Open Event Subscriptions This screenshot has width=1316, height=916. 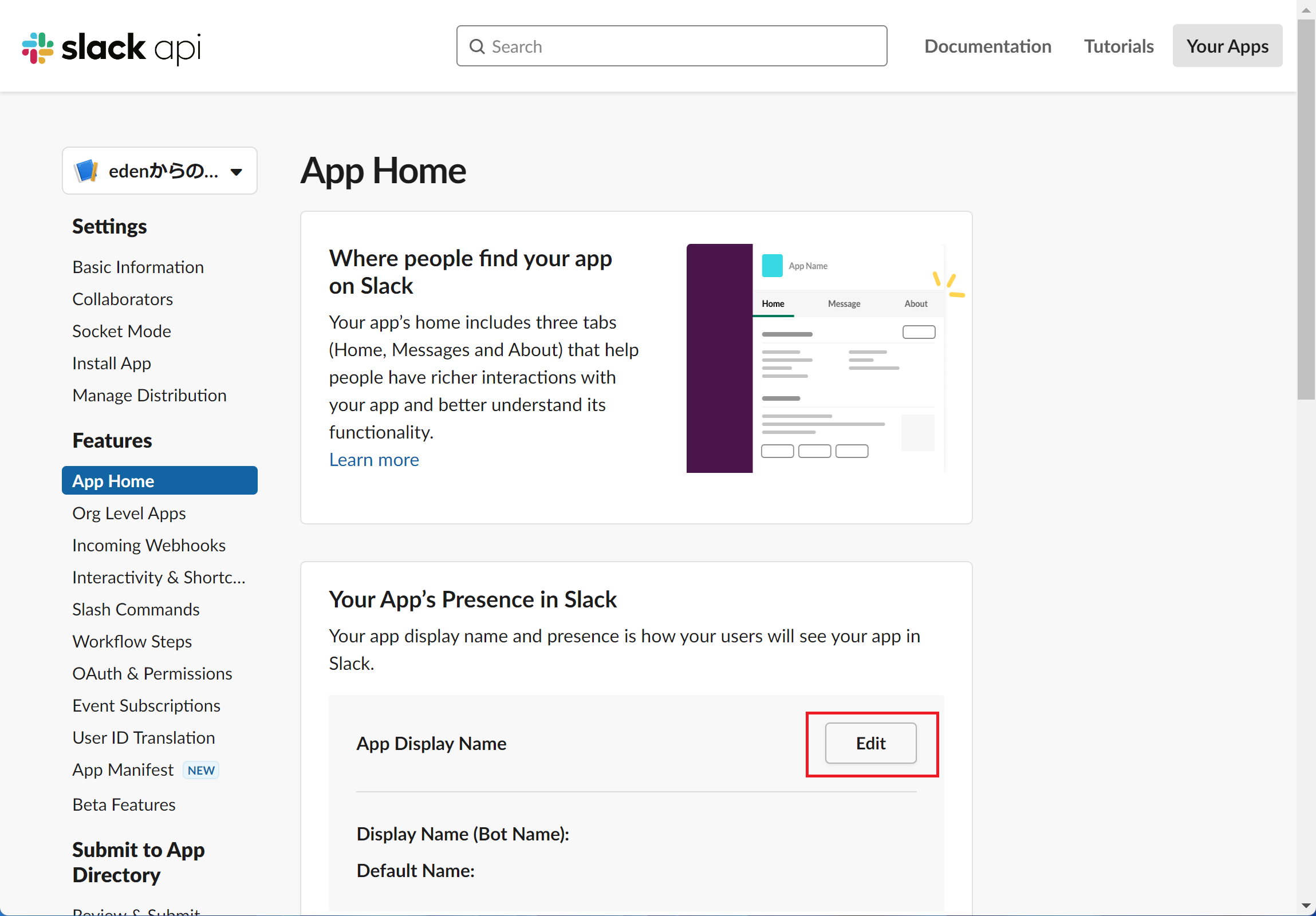coord(146,706)
